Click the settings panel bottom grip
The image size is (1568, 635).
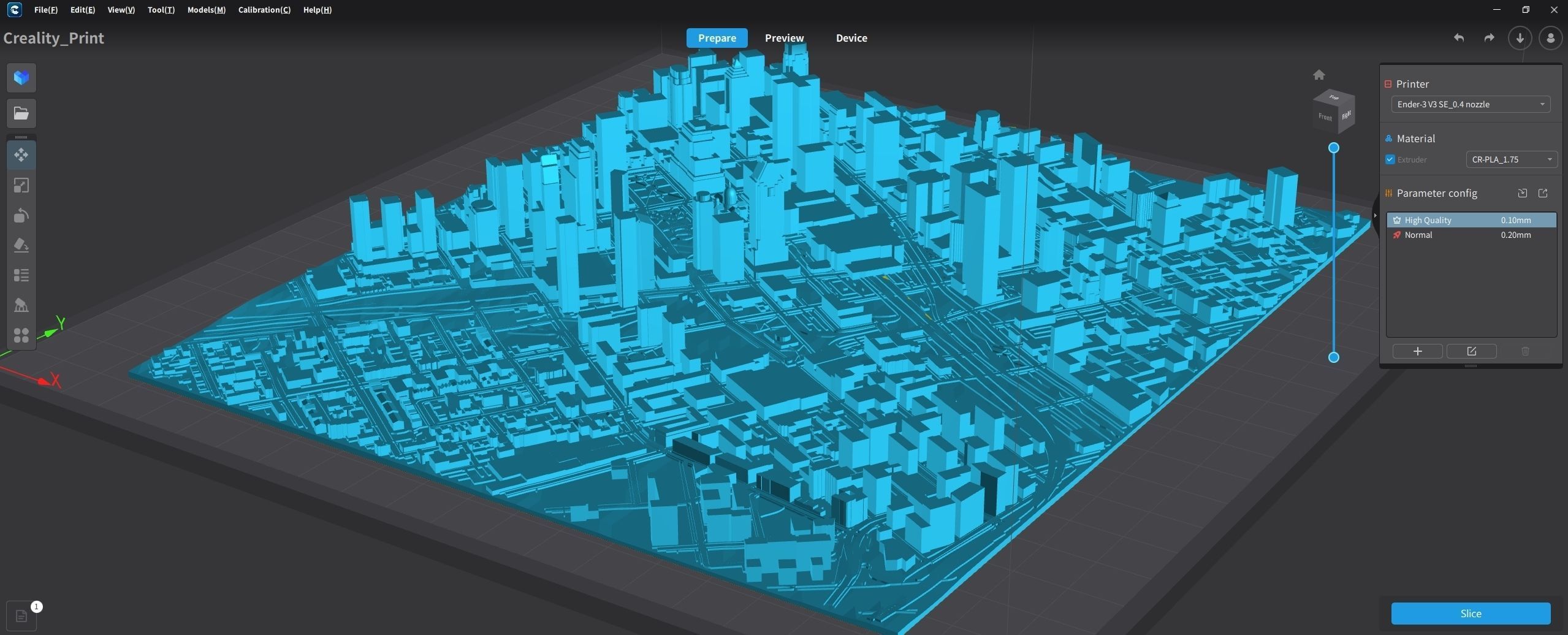click(x=1471, y=366)
